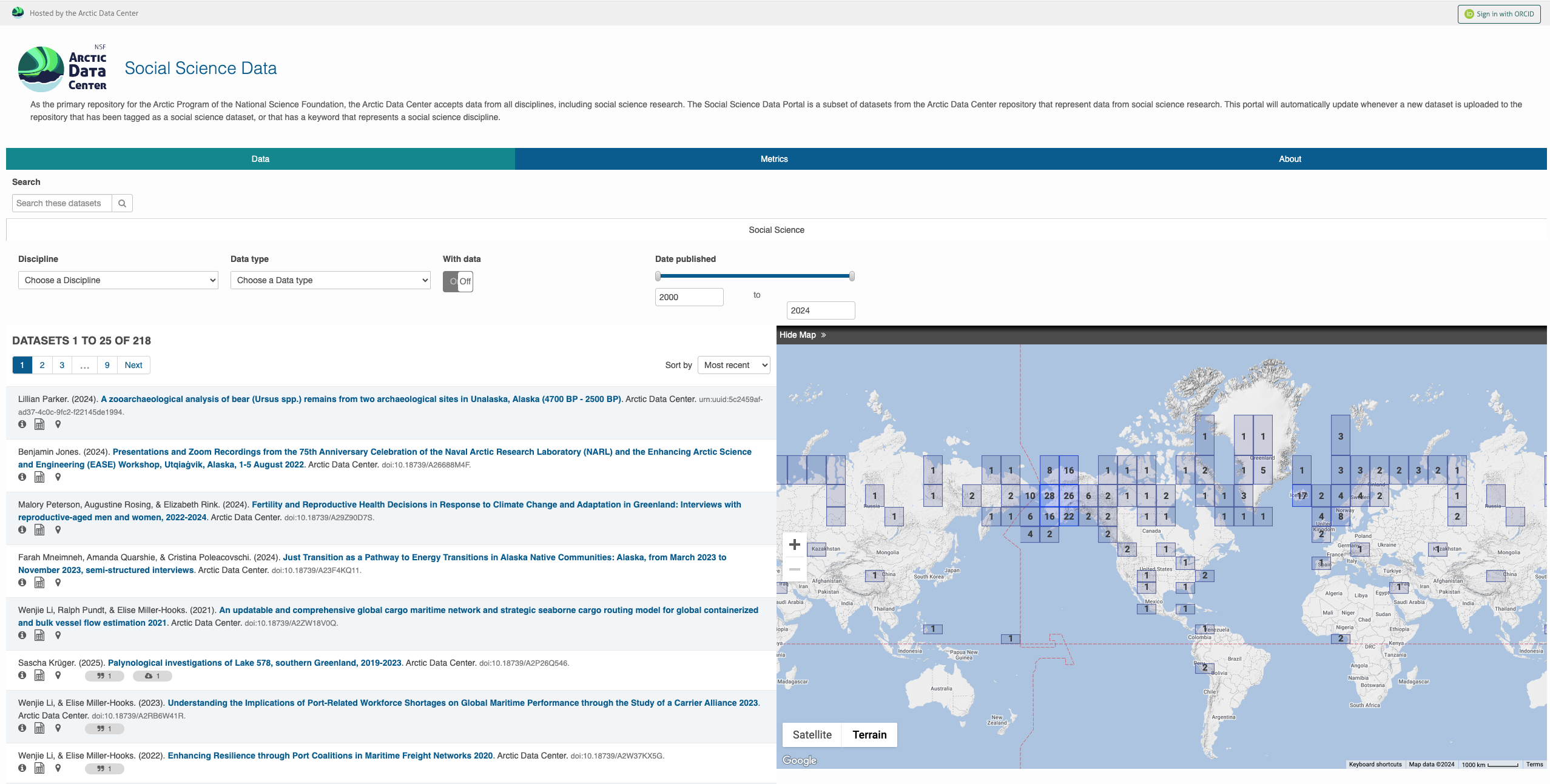1550x784 pixels.
Task: Click downloads badge on Sascha Krüger dataset
Action: point(152,676)
